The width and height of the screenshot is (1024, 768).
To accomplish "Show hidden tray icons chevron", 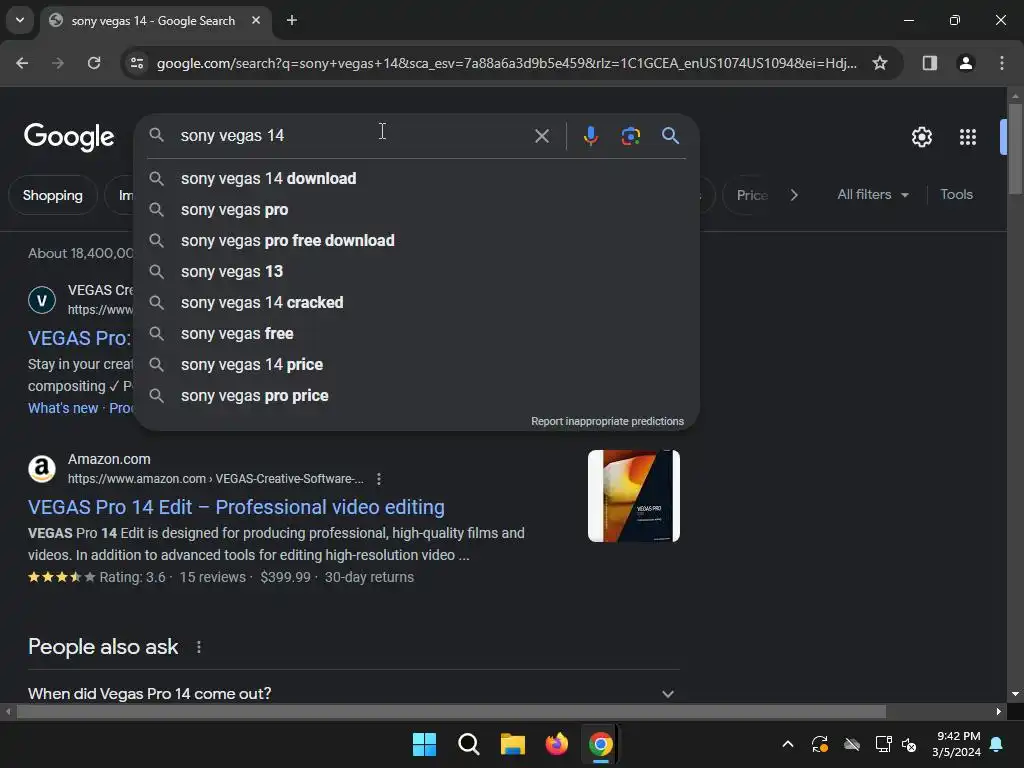I will point(788,744).
